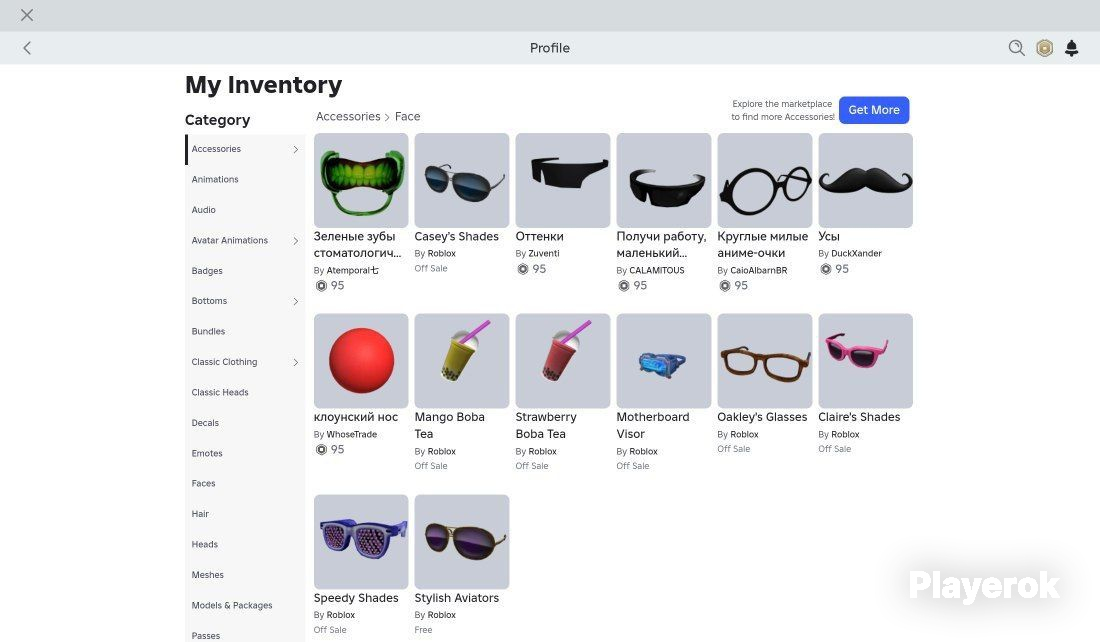This screenshot has height=642, width=1100.
Task: Expand the Bottoms category chevron
Action: click(295, 301)
